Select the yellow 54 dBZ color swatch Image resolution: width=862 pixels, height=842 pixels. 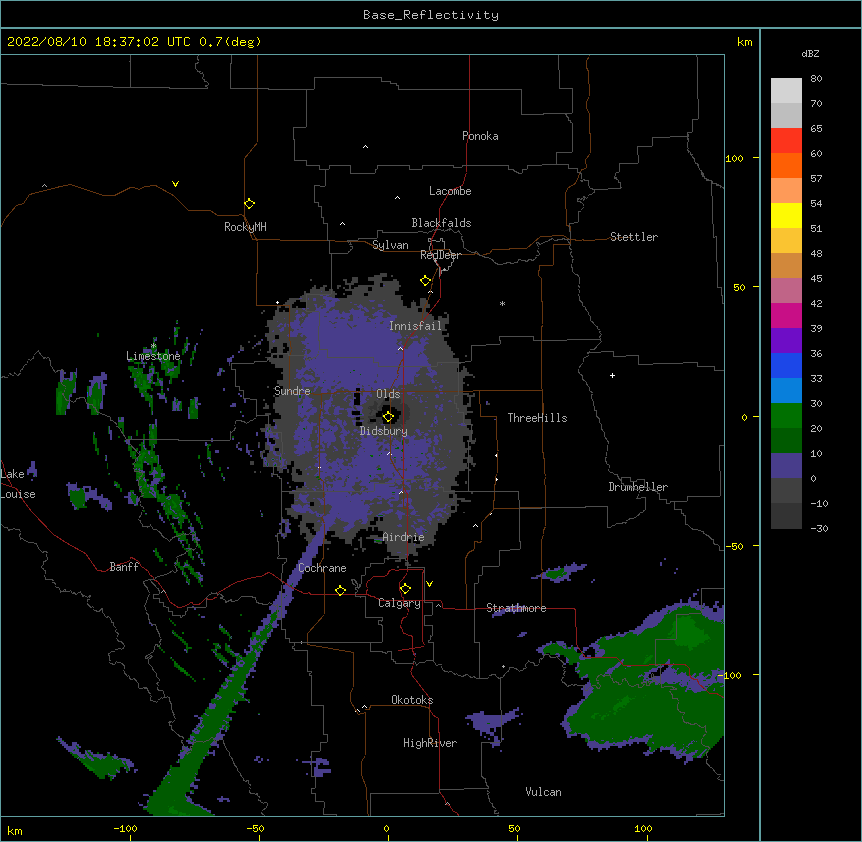(786, 216)
